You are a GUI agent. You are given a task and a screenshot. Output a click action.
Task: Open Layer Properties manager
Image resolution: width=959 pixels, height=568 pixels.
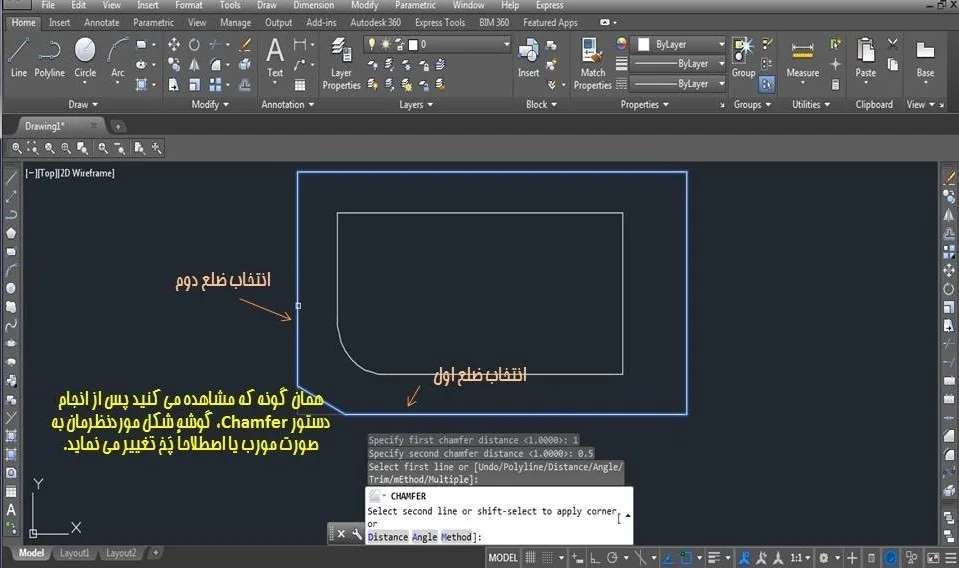(x=341, y=64)
